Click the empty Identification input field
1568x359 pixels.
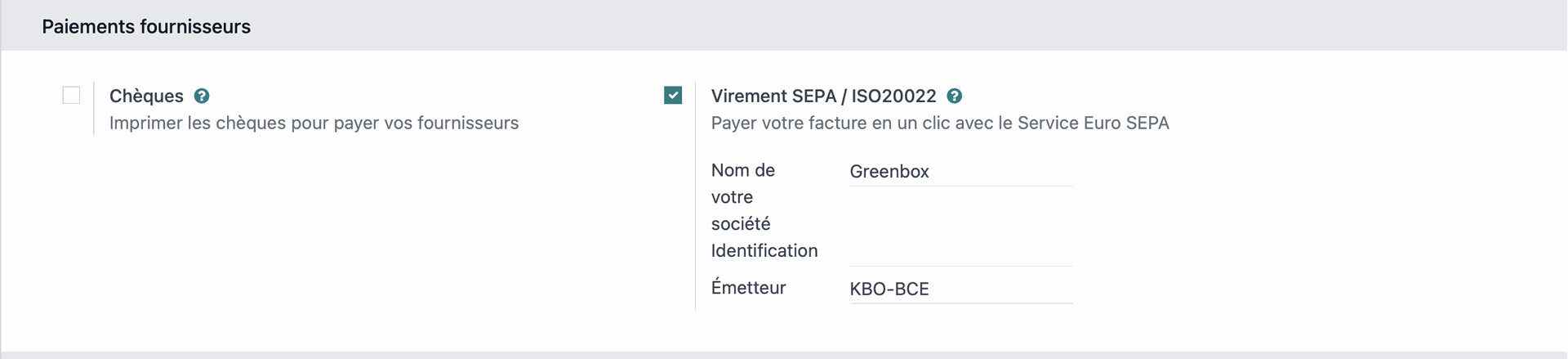[x=960, y=252]
